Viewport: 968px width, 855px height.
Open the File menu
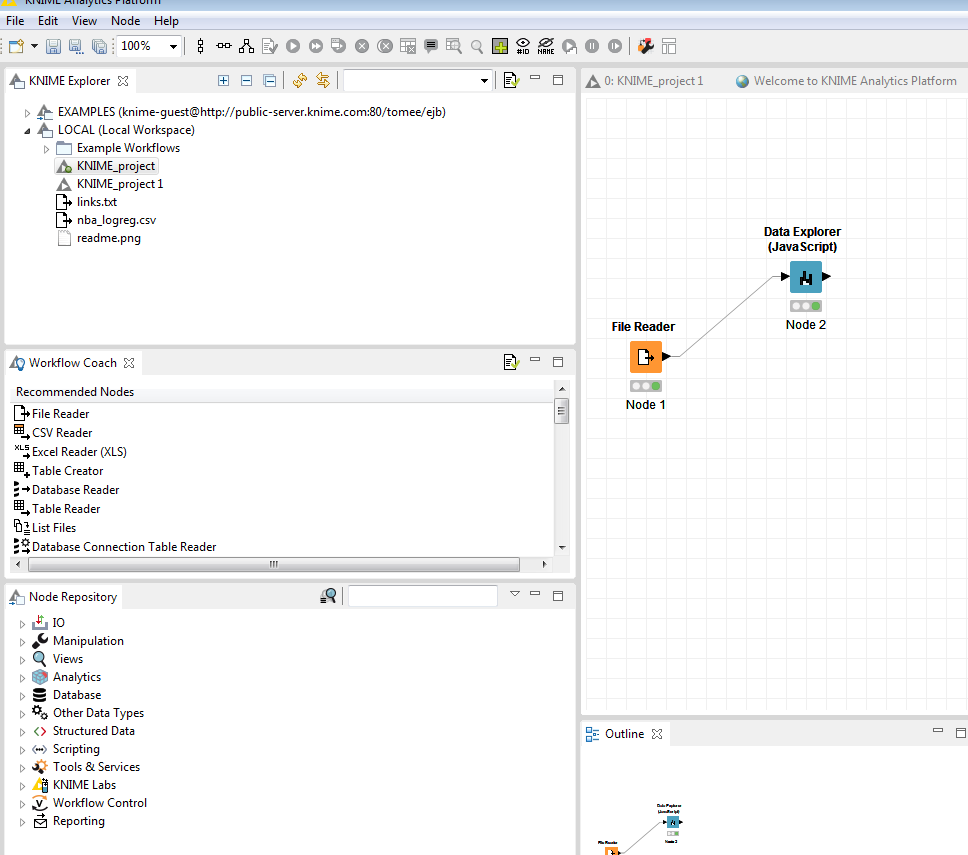[15, 21]
